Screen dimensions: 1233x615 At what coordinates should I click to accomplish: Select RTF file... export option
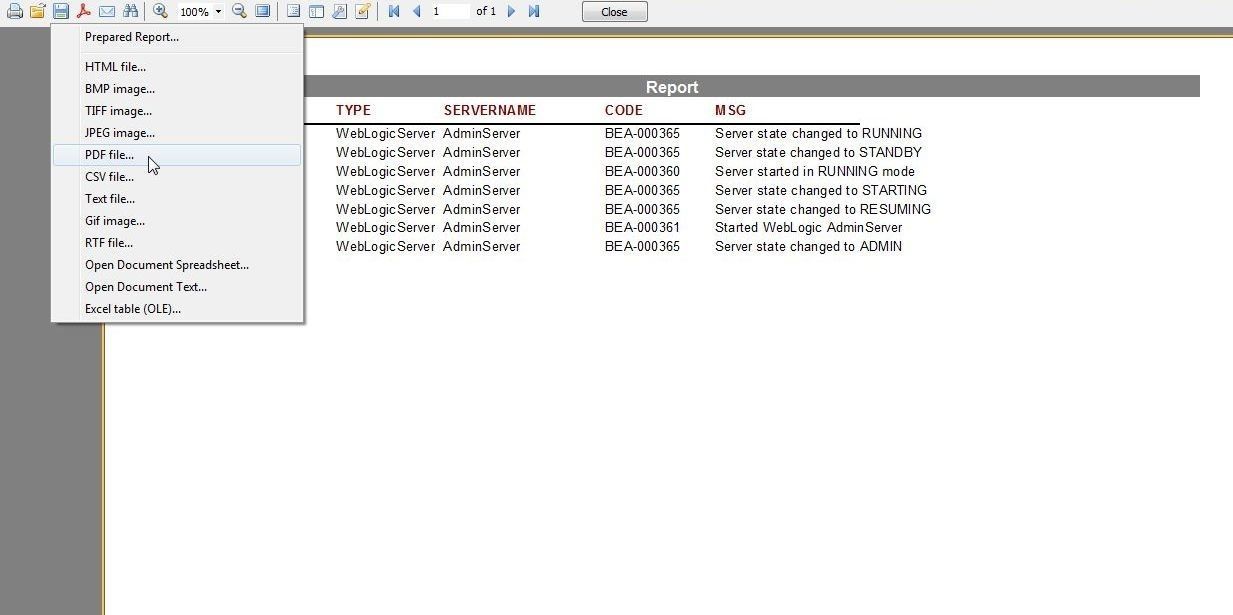(177, 243)
